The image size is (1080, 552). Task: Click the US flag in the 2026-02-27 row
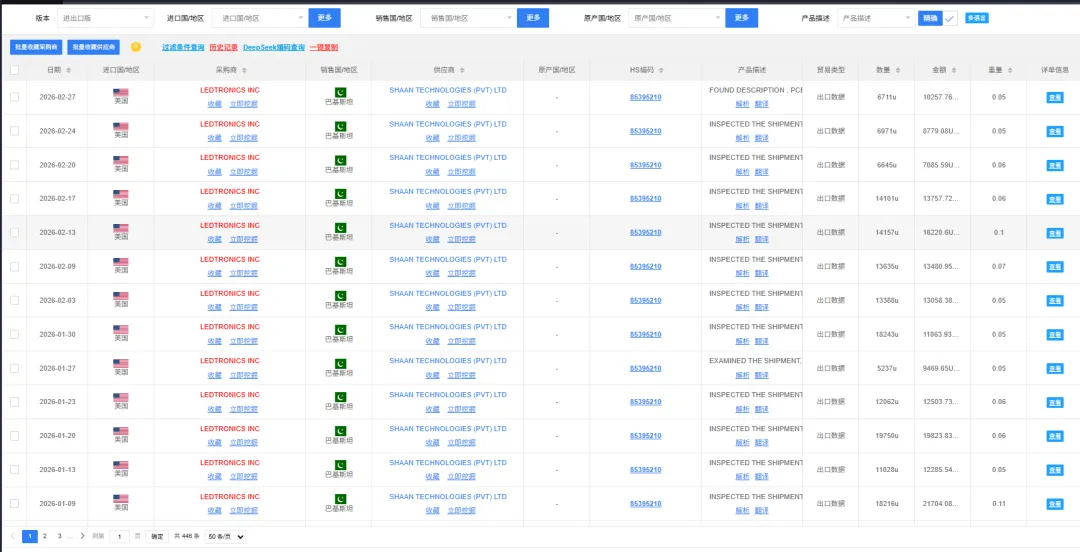point(121,92)
